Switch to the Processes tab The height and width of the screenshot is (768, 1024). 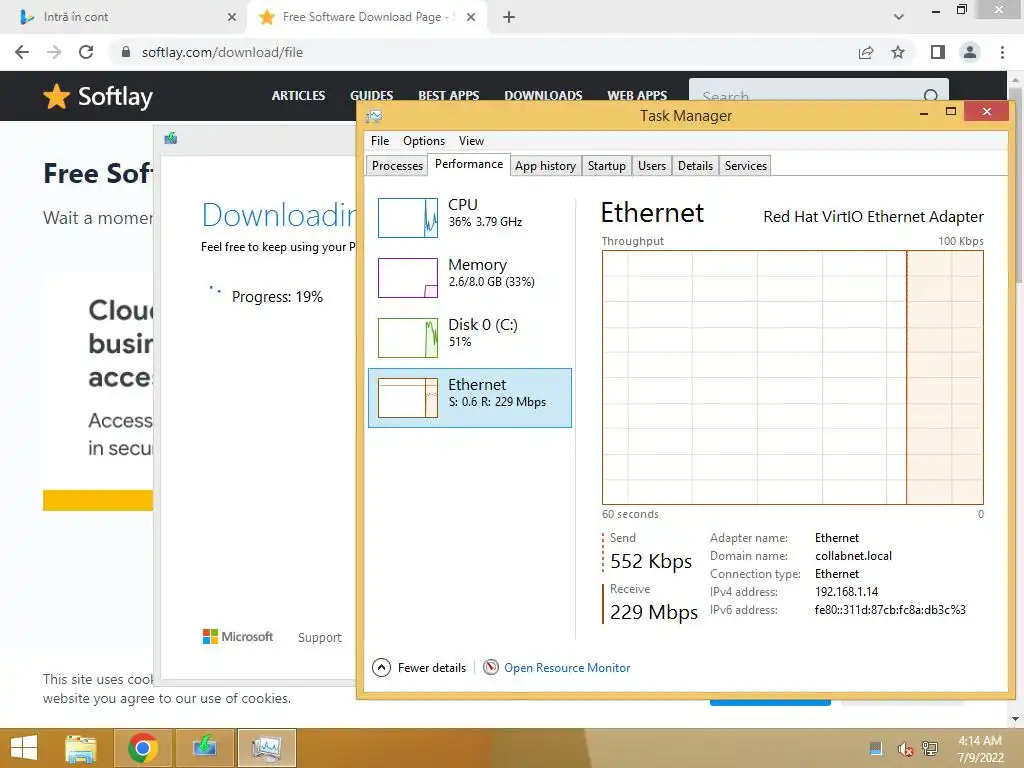tap(397, 166)
